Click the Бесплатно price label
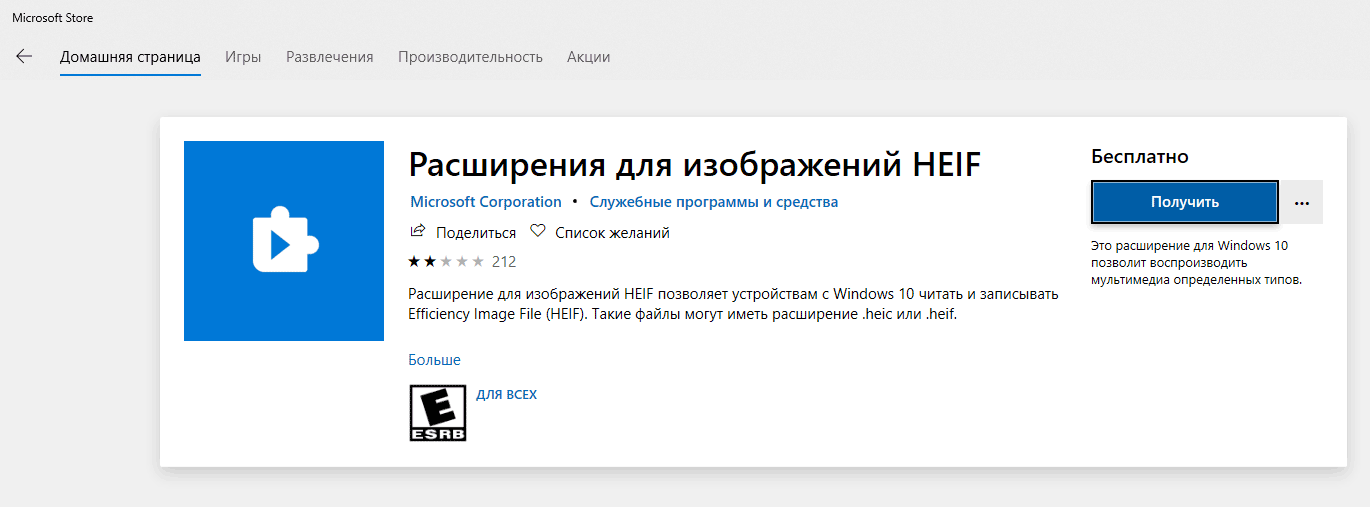Viewport: 1370px width, 507px height. pyautogui.click(x=1140, y=157)
